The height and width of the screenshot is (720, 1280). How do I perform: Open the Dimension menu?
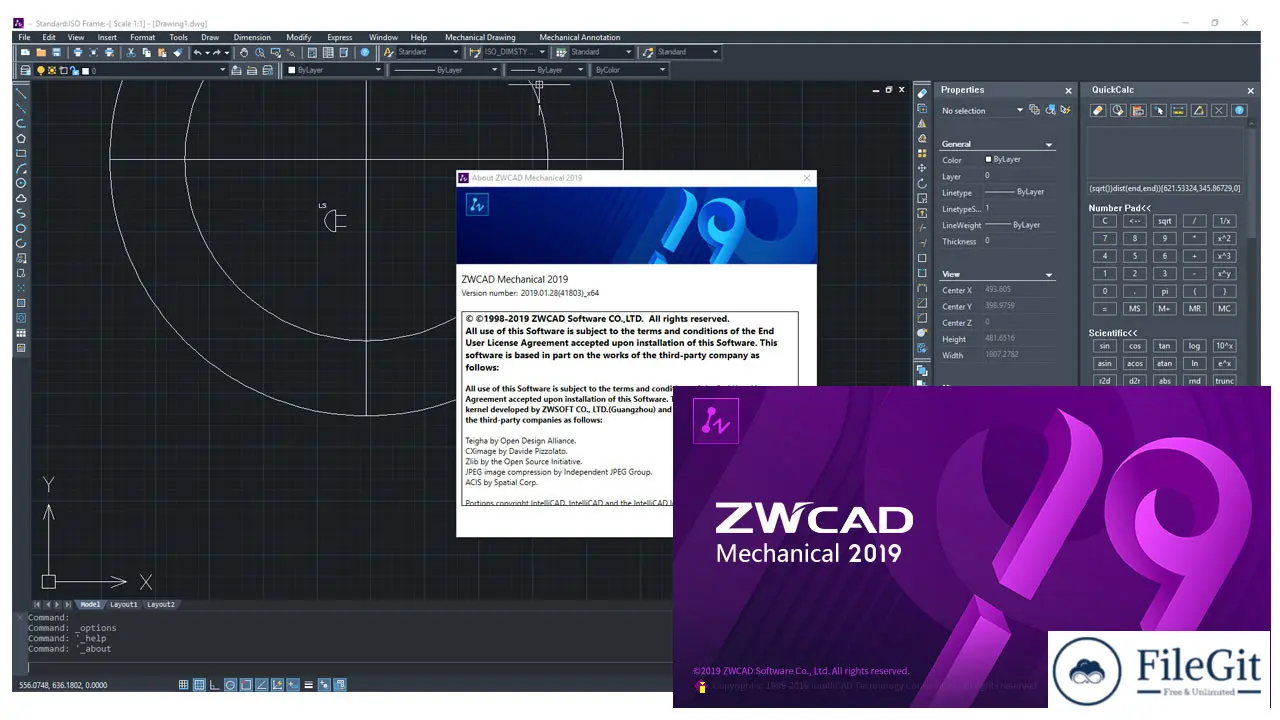point(252,37)
